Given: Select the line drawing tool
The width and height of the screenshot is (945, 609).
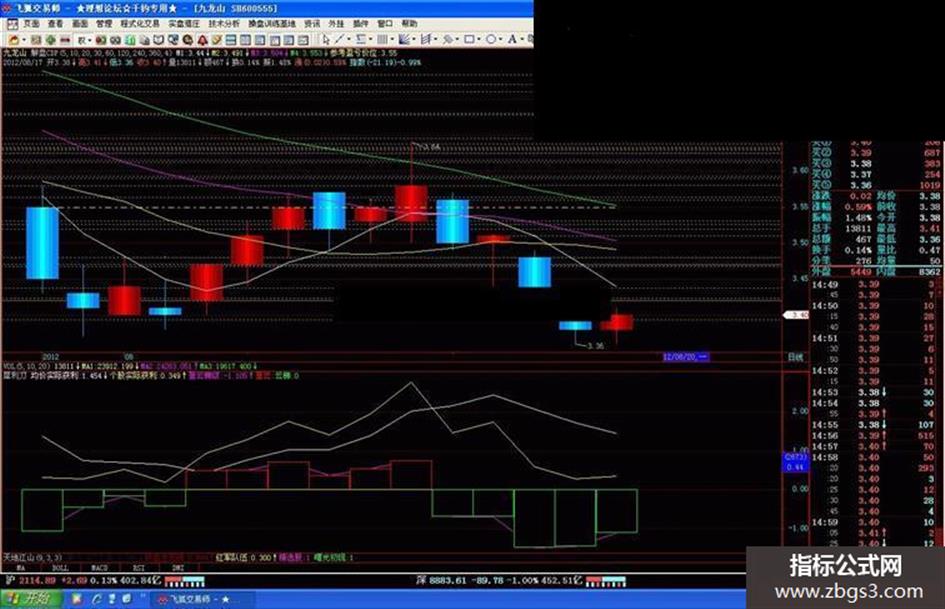Looking at the screenshot, I should pyautogui.click(x=339, y=40).
